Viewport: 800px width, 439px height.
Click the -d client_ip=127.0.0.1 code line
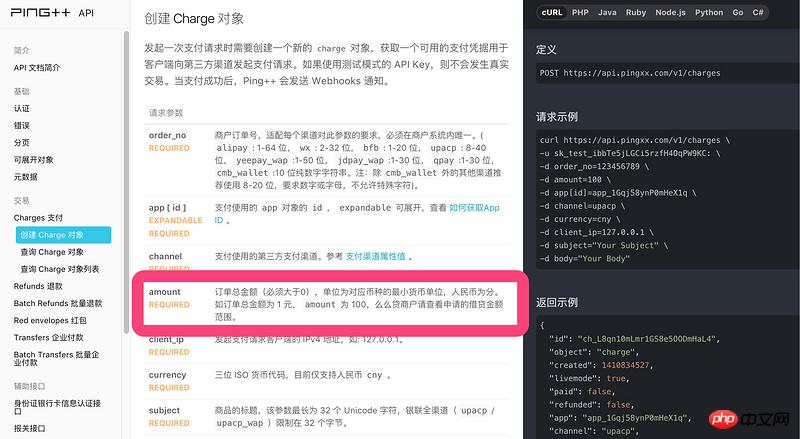596,232
